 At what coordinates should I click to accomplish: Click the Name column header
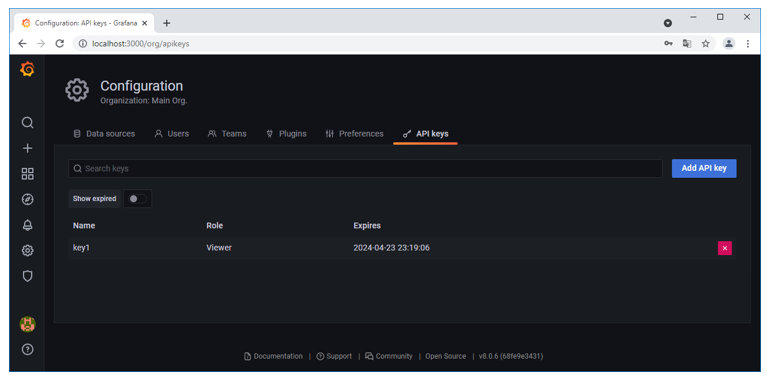coord(84,226)
